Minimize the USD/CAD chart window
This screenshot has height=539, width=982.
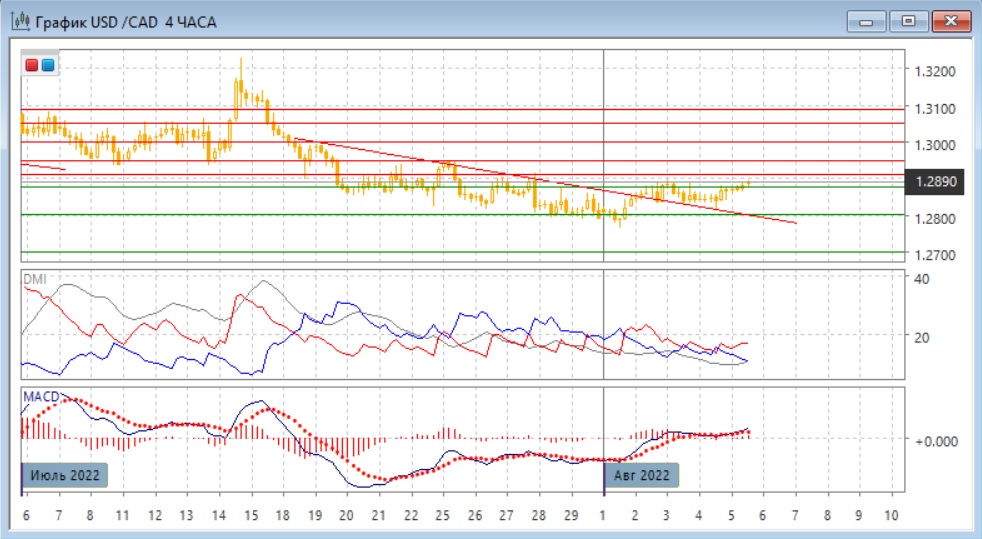(867, 21)
